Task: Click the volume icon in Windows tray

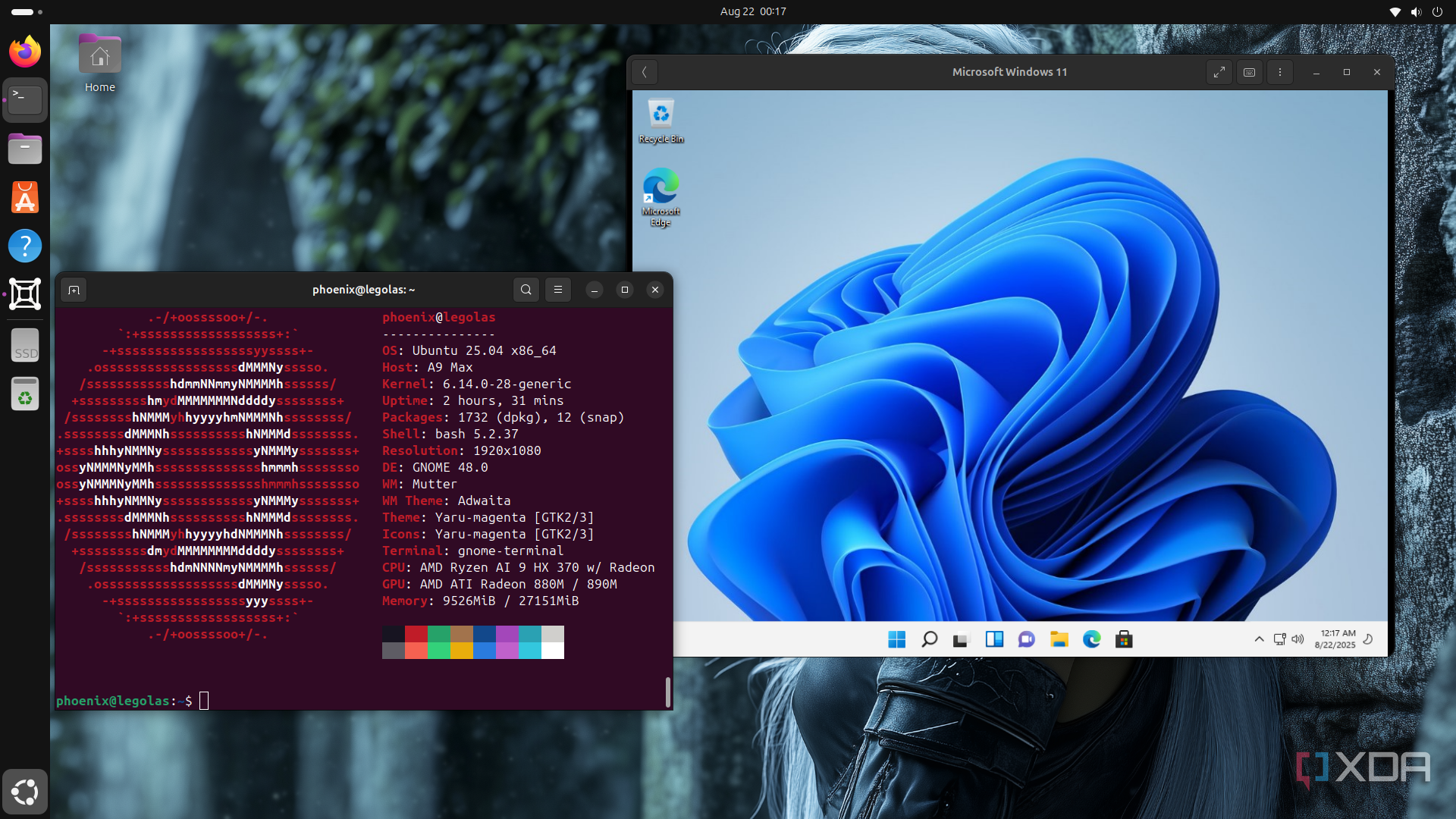Action: tap(1298, 639)
